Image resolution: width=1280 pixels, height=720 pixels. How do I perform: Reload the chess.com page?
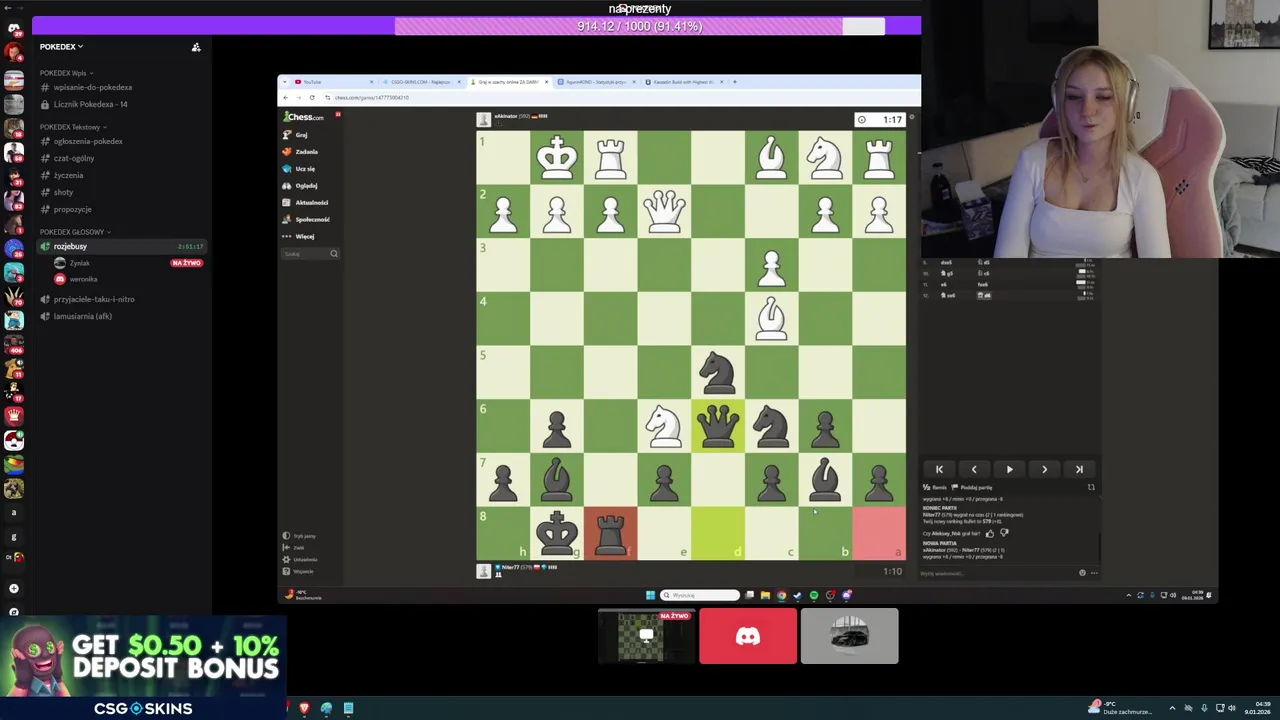coord(312,97)
